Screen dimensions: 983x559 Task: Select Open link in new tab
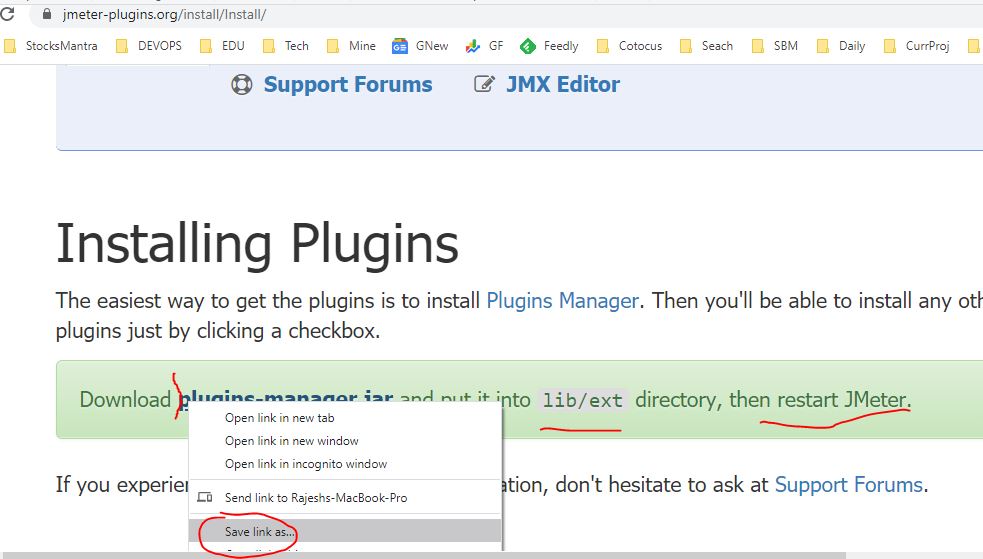point(279,418)
